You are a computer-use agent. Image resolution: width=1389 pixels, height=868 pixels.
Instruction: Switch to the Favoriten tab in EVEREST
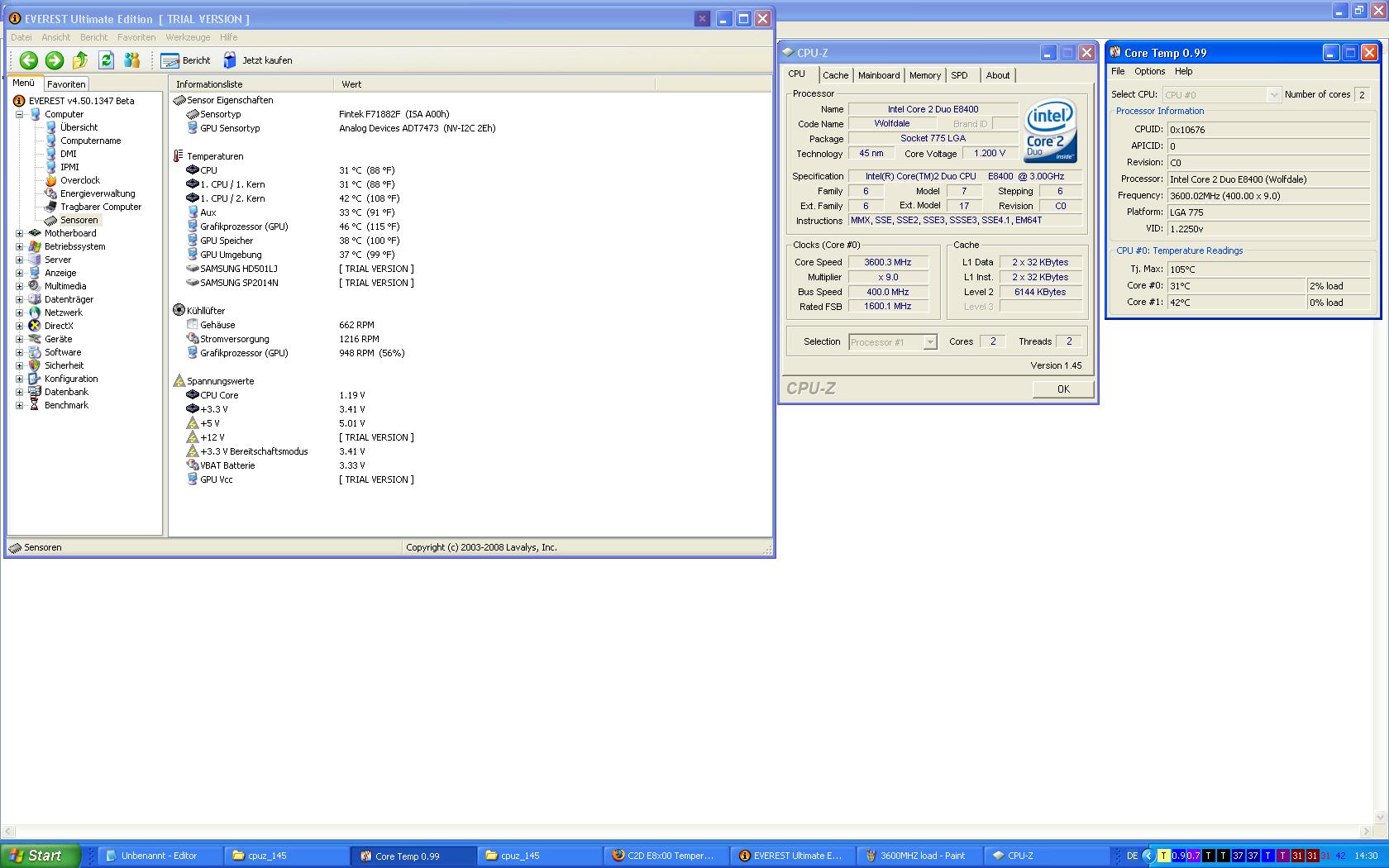(x=66, y=84)
